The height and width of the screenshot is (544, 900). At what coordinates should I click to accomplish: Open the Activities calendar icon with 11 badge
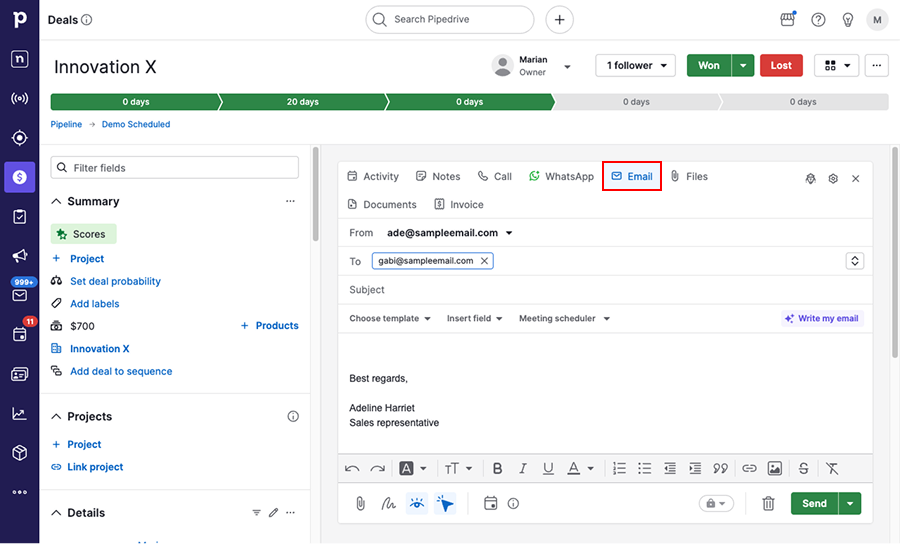tap(20, 334)
